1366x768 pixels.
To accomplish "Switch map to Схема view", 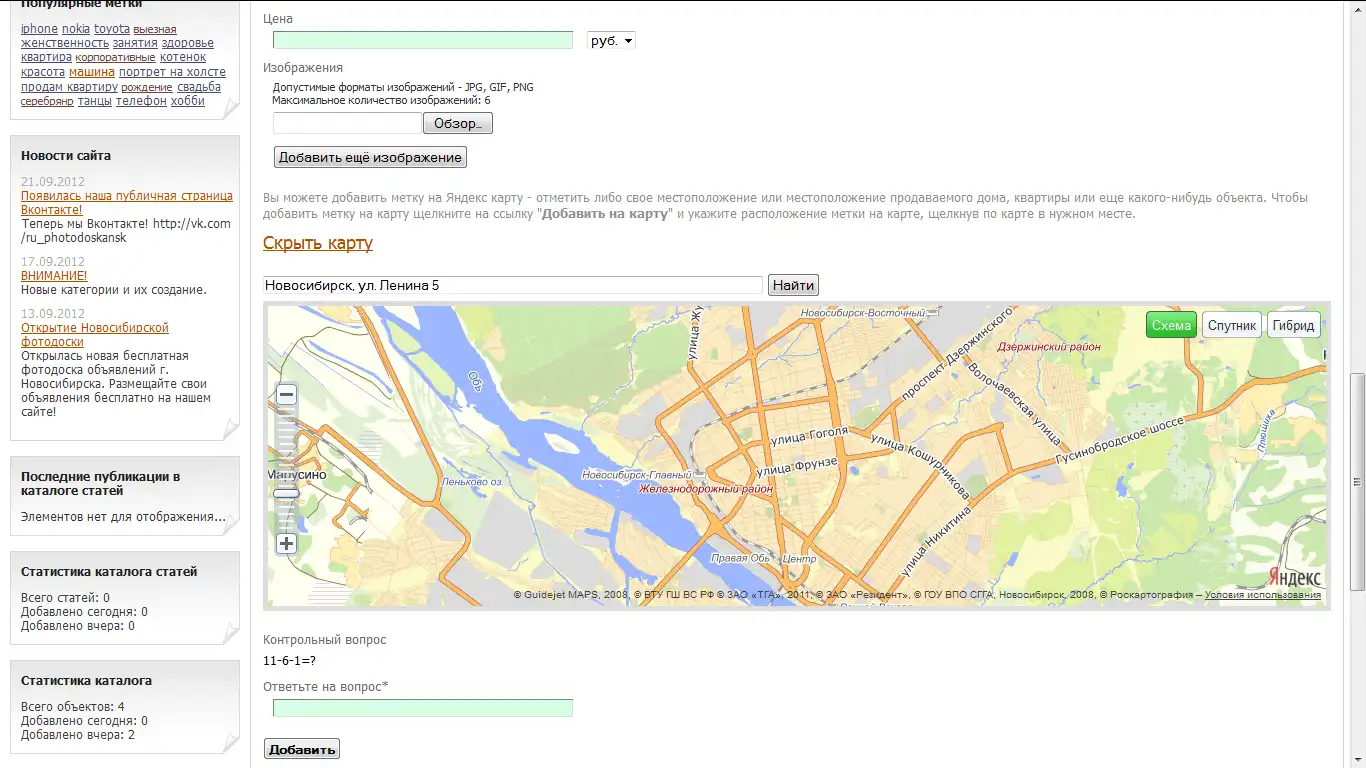I will click(1171, 325).
